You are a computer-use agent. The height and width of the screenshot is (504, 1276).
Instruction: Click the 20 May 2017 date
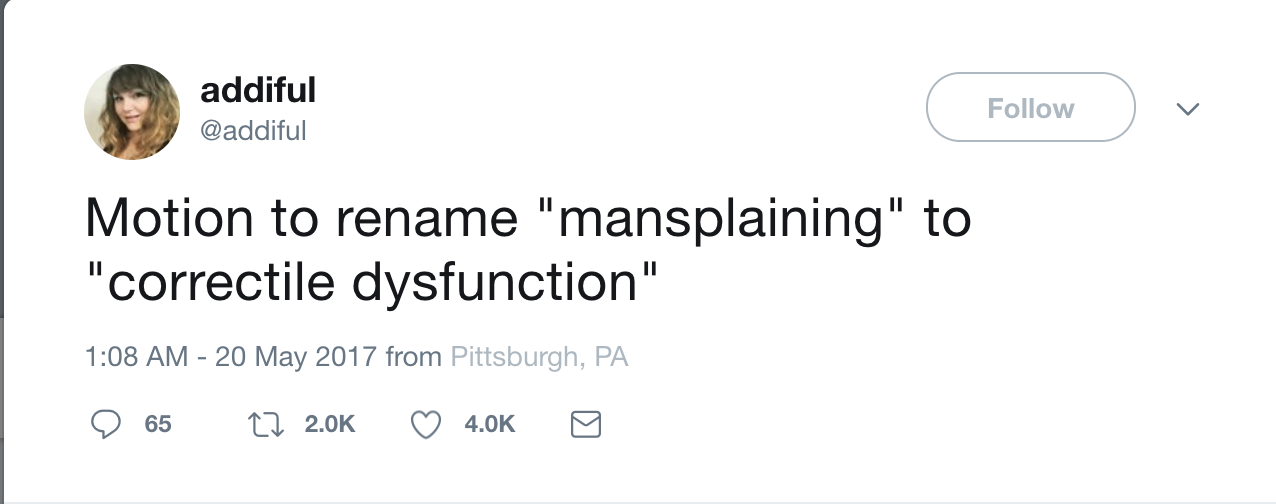295,357
